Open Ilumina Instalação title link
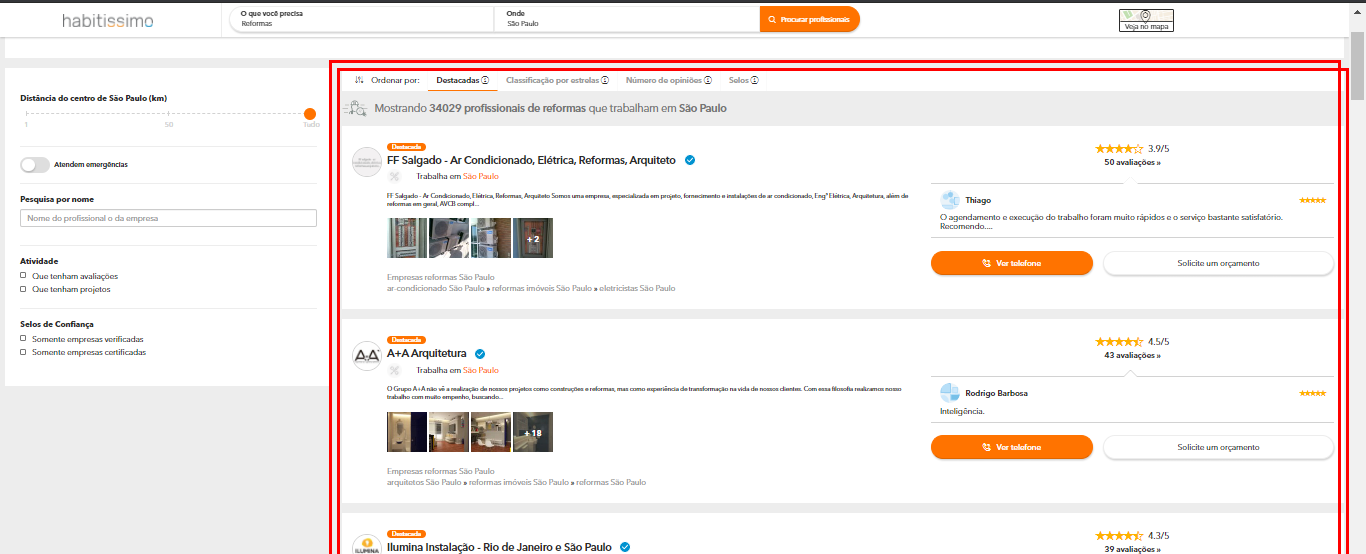This screenshot has width=1366, height=554. (499, 547)
